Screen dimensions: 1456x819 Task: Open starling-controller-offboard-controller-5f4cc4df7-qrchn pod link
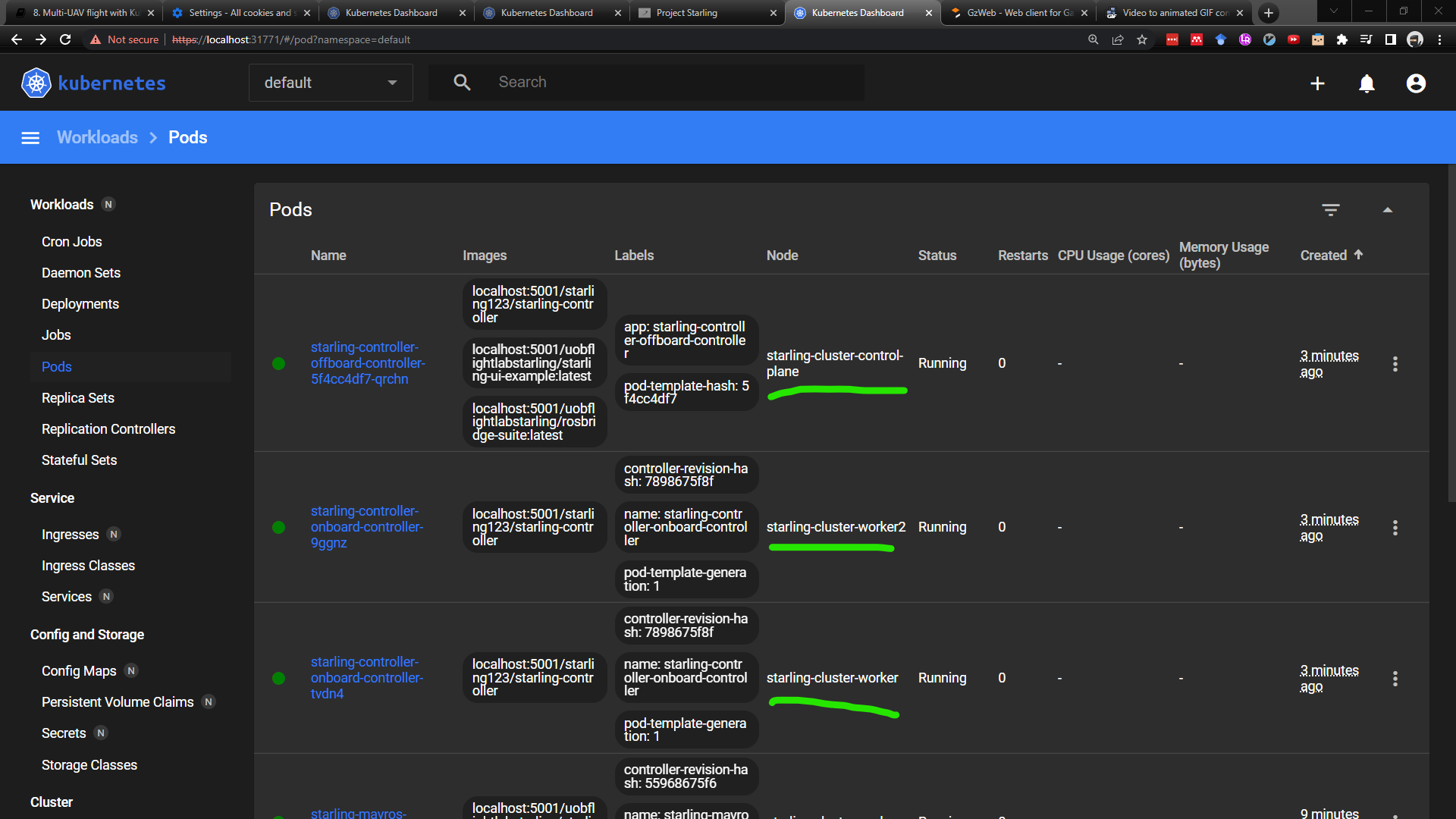click(x=368, y=363)
